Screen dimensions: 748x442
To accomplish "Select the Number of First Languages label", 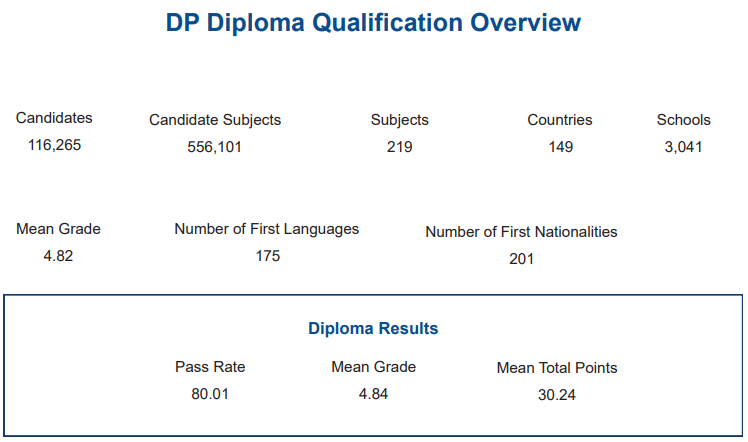I will click(x=267, y=229).
